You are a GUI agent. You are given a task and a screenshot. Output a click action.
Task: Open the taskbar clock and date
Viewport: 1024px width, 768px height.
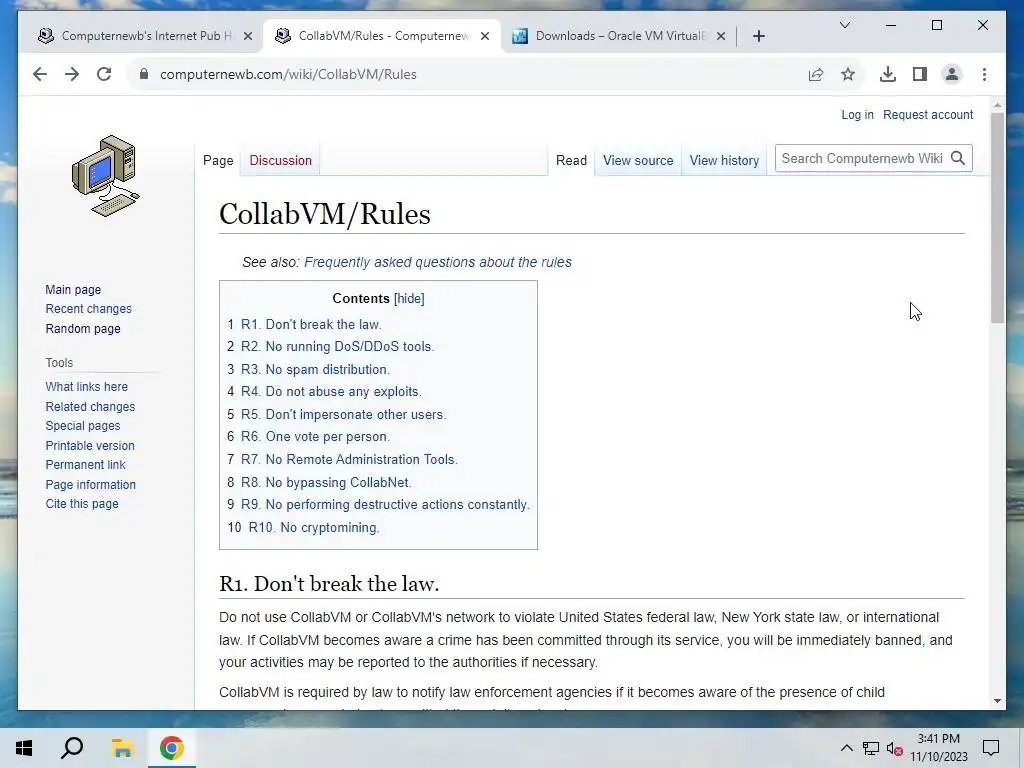coord(939,748)
